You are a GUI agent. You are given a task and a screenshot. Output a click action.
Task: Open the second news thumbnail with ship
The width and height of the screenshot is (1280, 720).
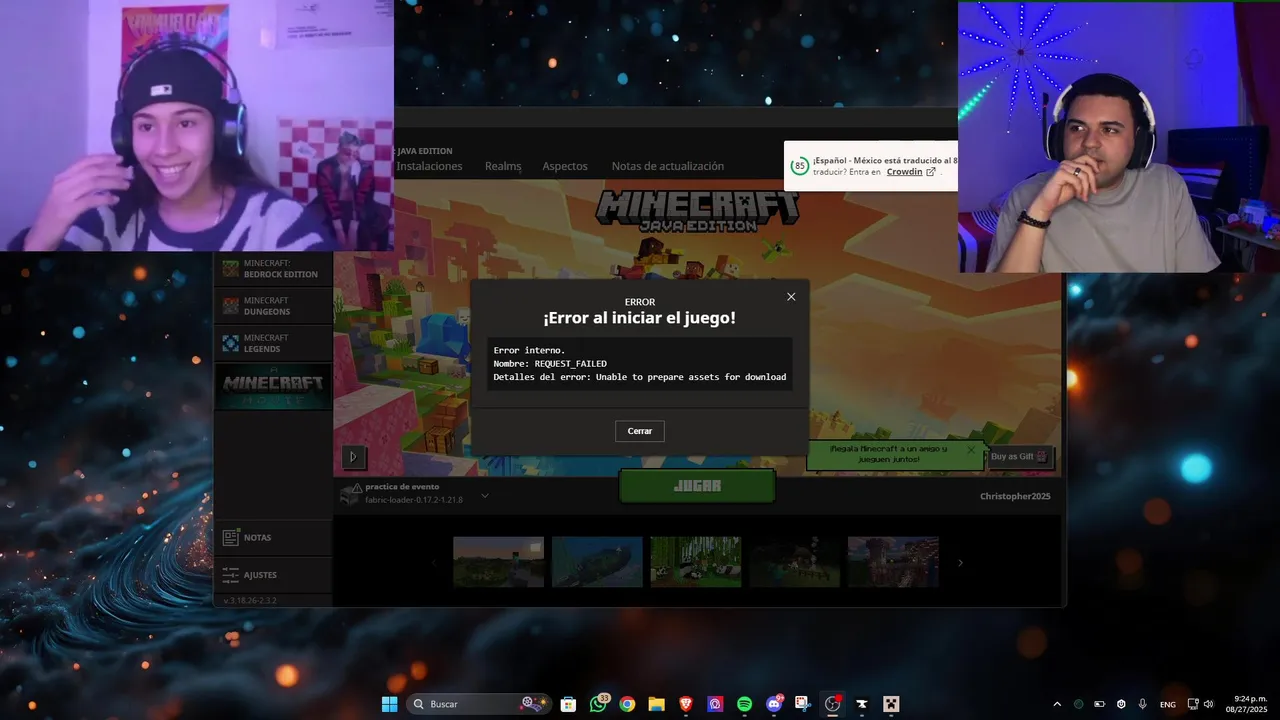(x=597, y=562)
